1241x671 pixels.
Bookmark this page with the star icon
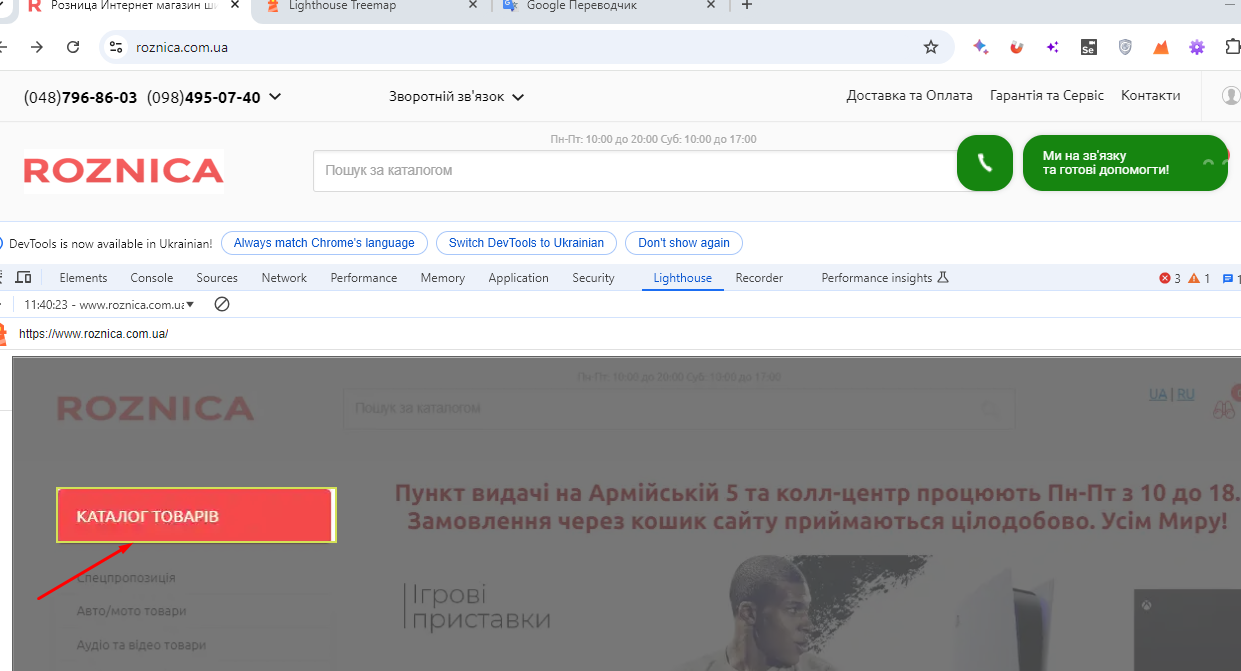930,47
